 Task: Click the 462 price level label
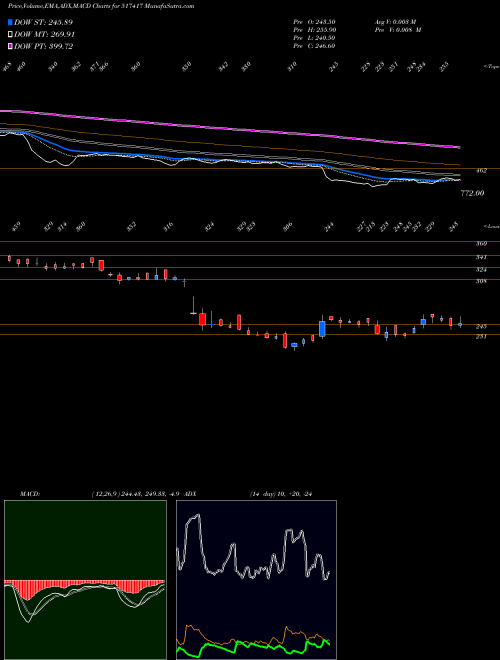point(481,171)
